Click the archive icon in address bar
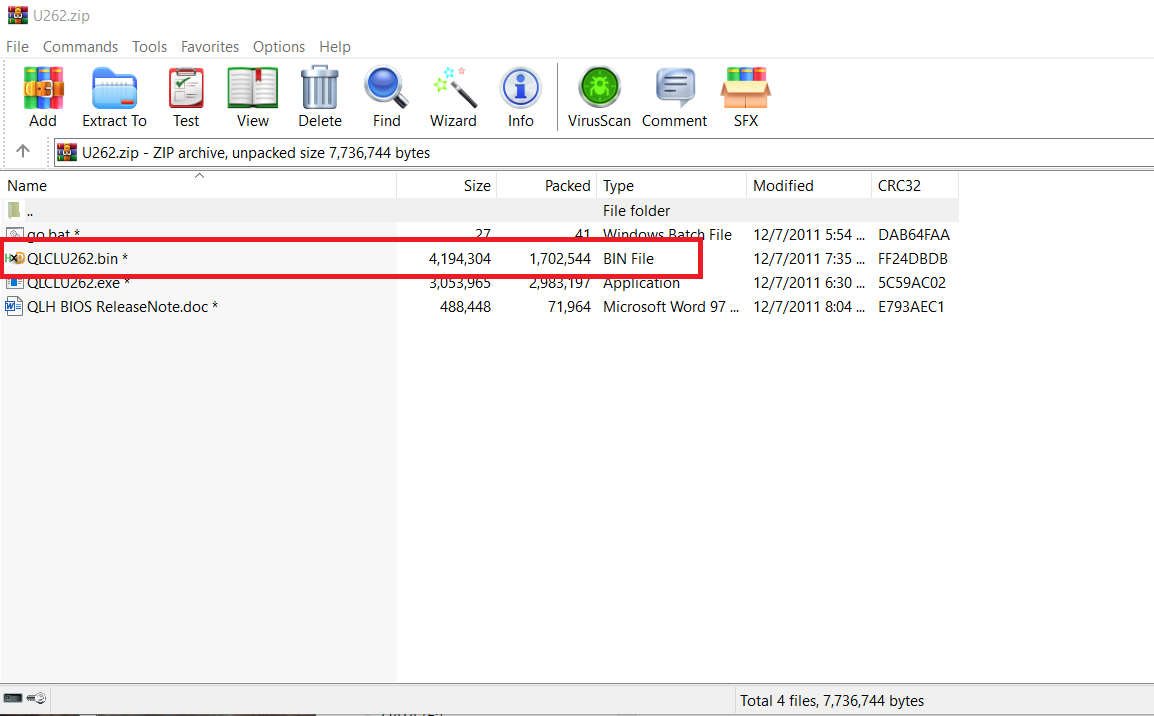 pos(67,152)
